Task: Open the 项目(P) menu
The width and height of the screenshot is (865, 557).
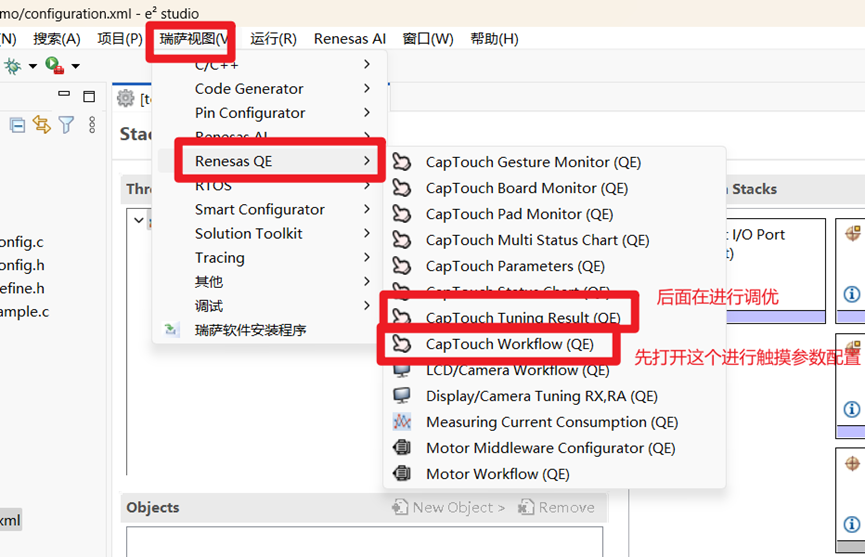Action: click(120, 39)
